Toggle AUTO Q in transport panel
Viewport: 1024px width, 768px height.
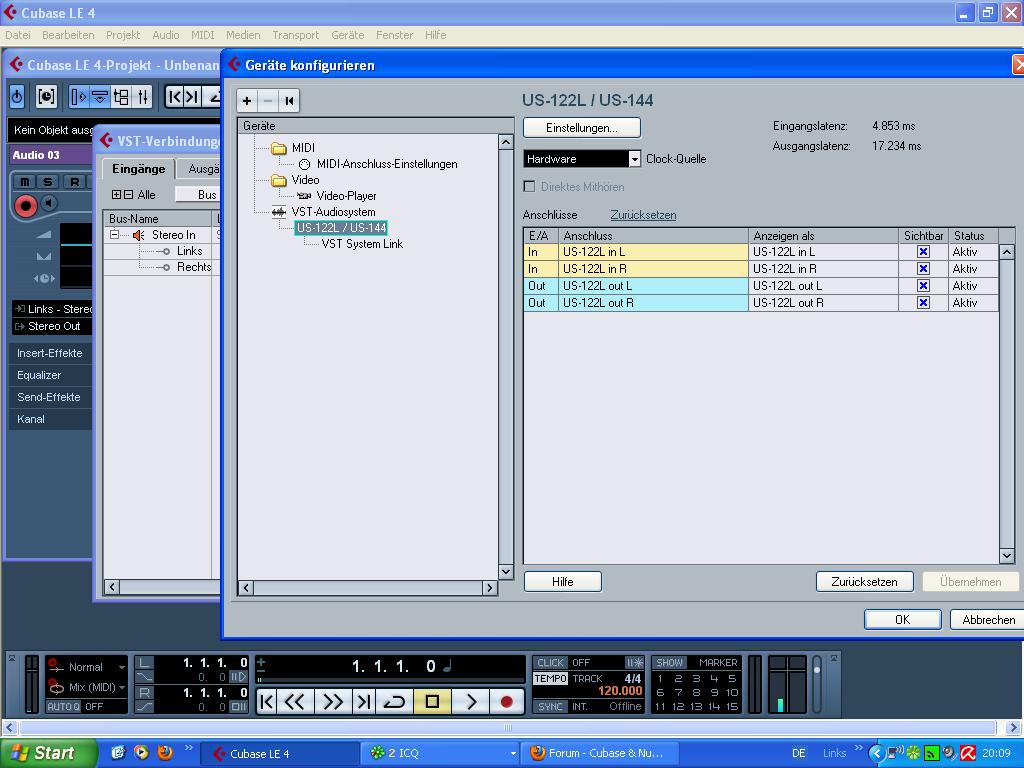point(63,707)
